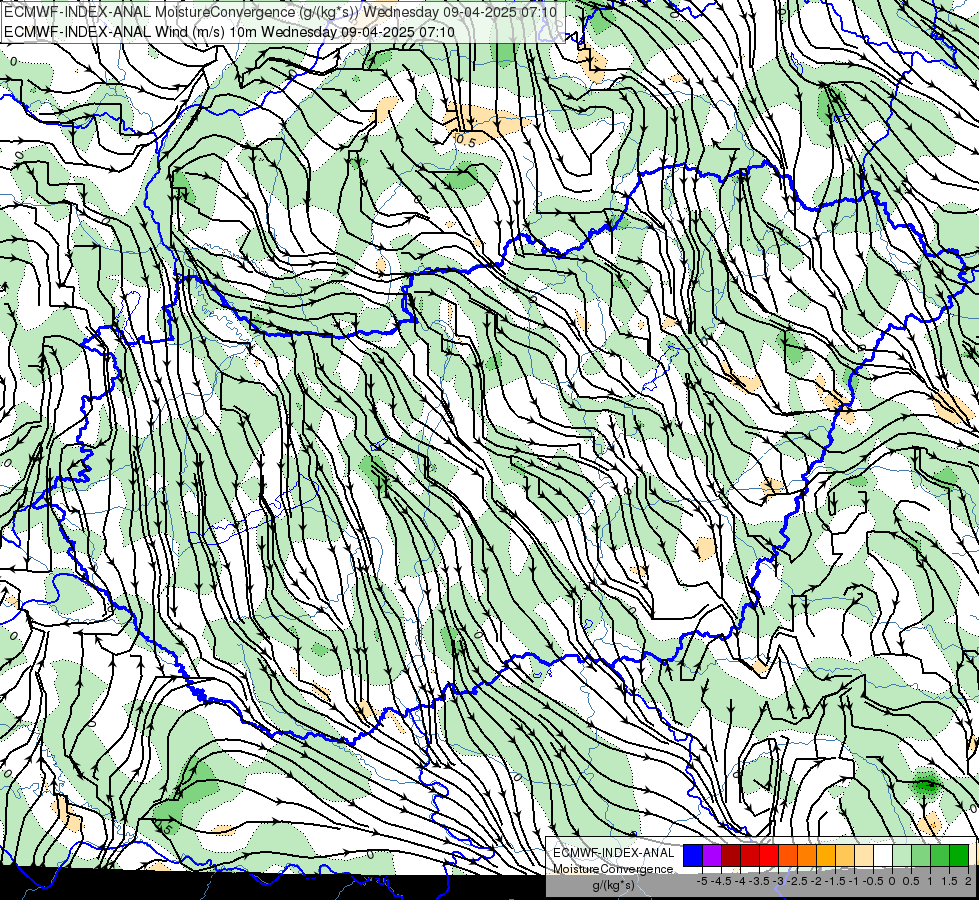Click the Wind (m/s) 10m title line
Screen dimensions: 979x900
click(x=229, y=32)
